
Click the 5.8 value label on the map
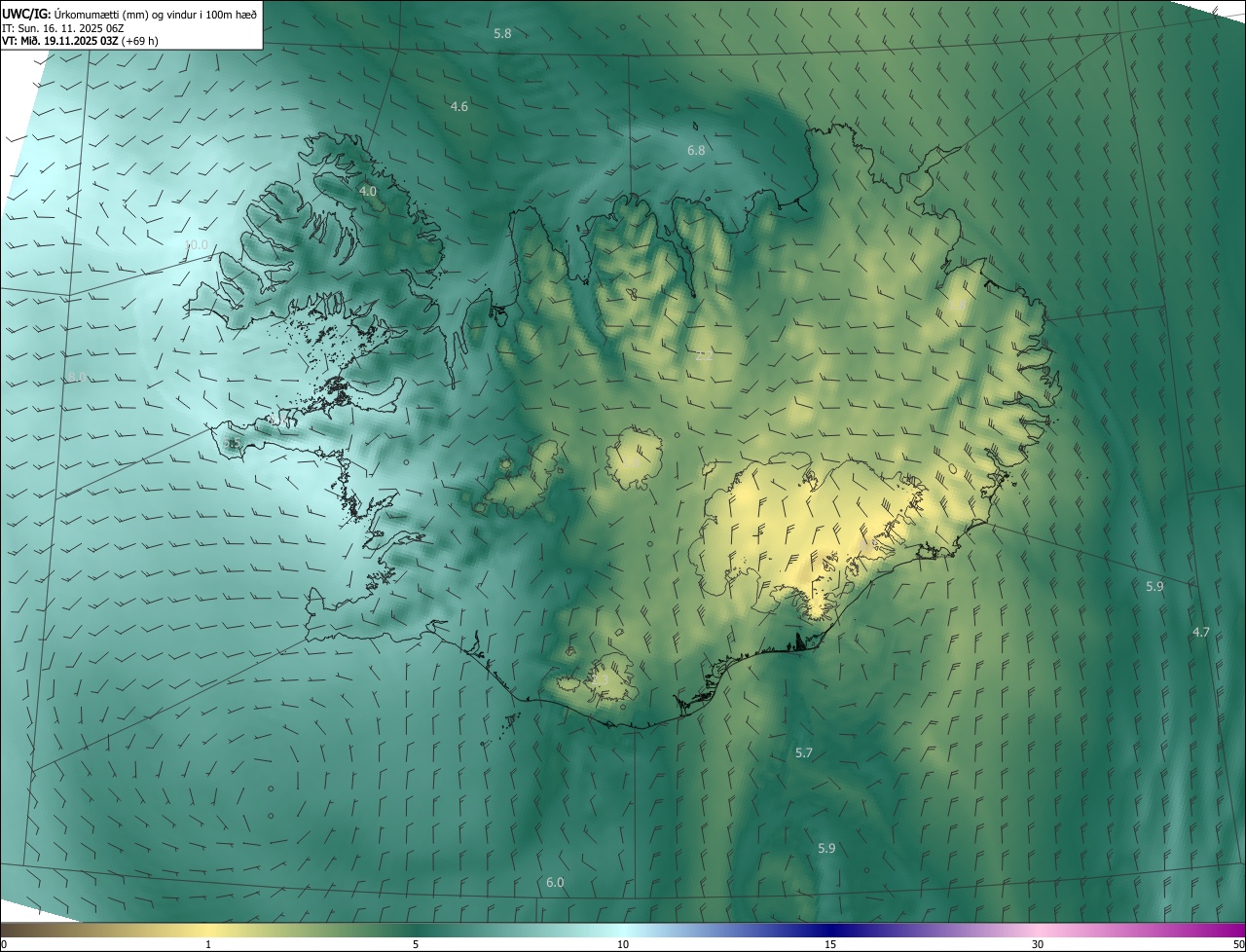502,33
